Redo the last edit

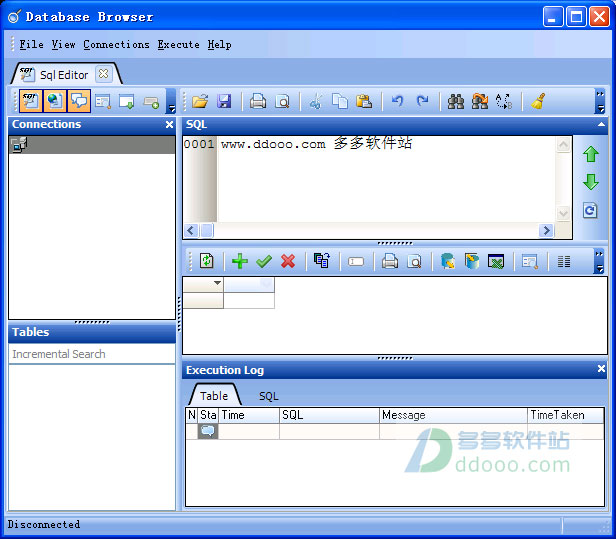pos(422,101)
